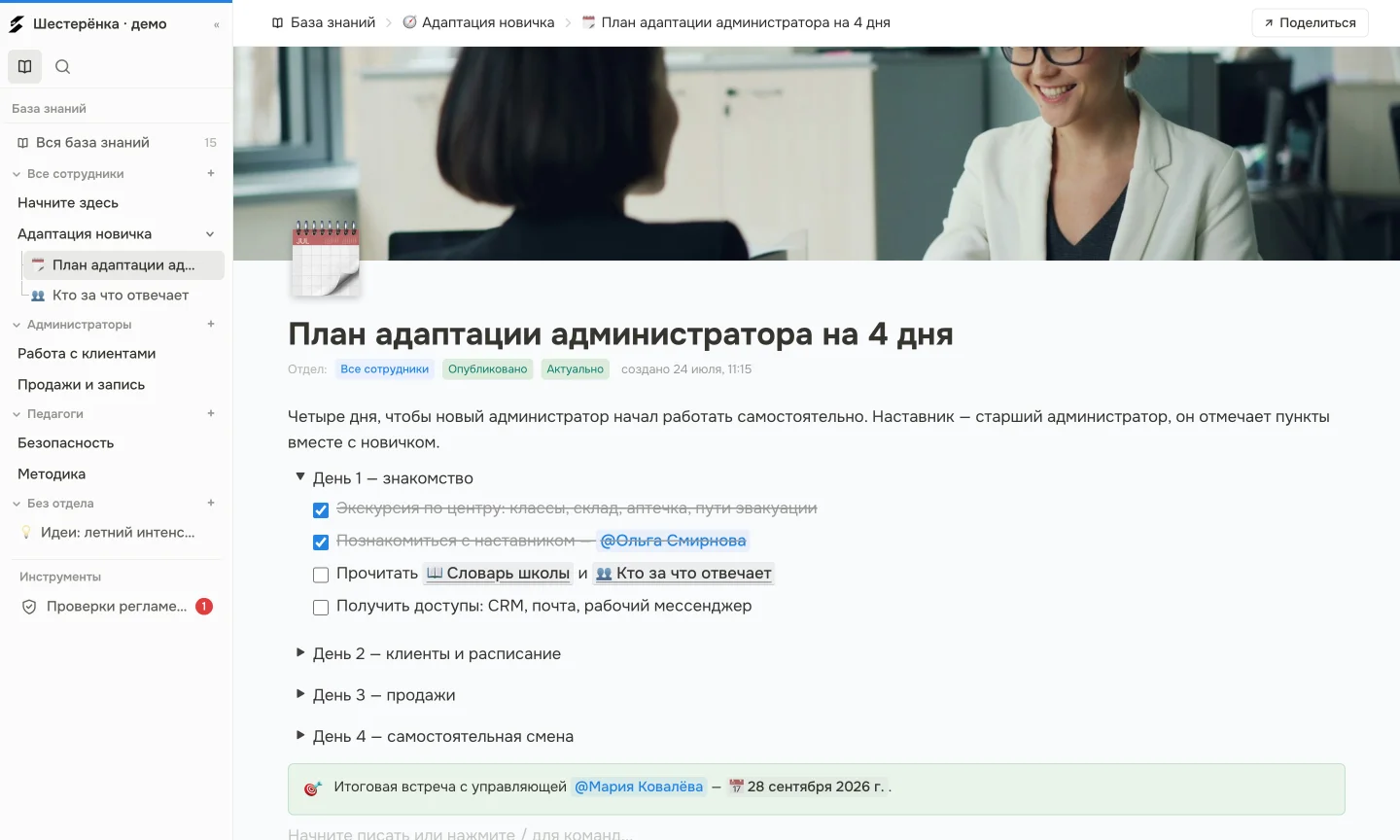Click people icon of Кто за что отвечает in sidebar
Image resolution: width=1400 pixels, height=840 pixels.
[x=38, y=296]
